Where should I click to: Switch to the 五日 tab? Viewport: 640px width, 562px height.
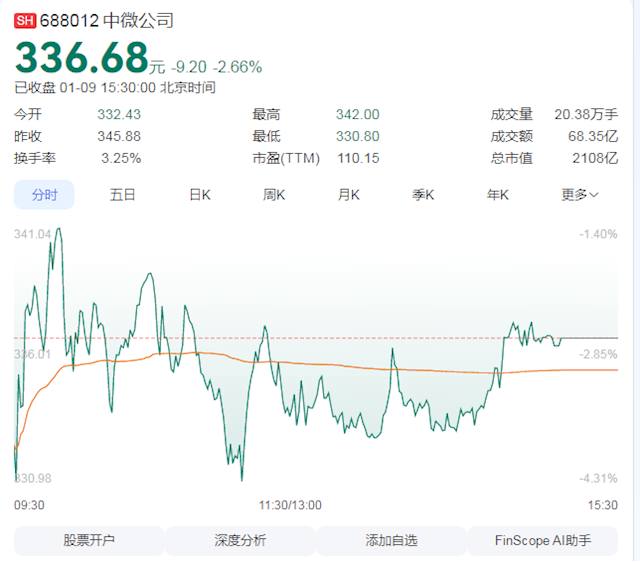123,195
